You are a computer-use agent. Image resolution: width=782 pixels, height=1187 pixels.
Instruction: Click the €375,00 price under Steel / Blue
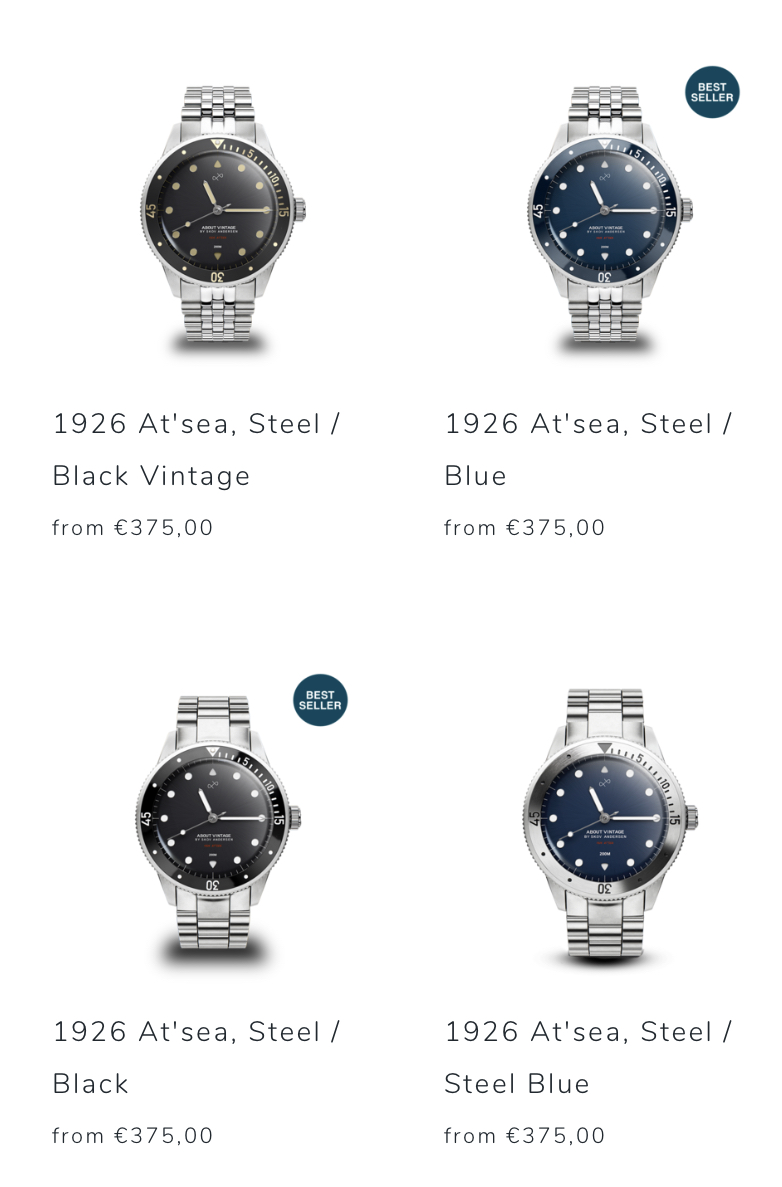coord(556,528)
